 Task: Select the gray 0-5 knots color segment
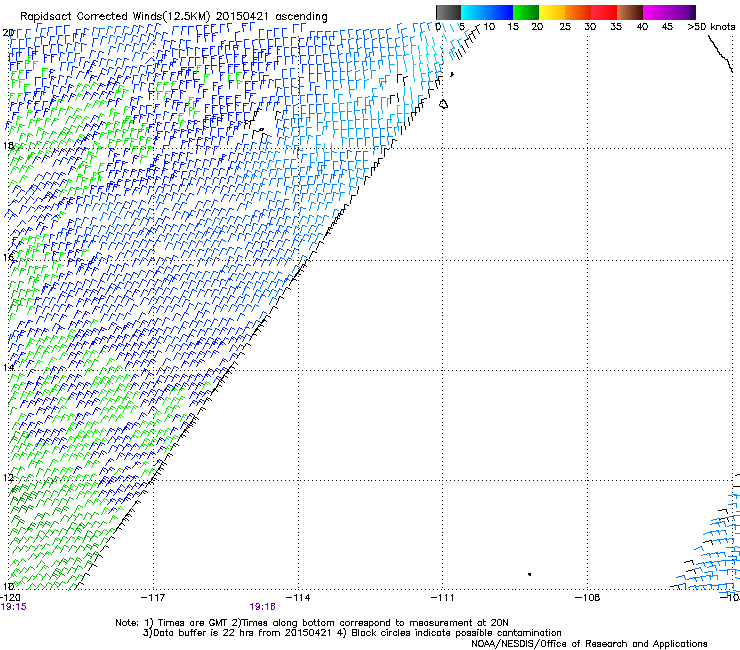(448, 12)
